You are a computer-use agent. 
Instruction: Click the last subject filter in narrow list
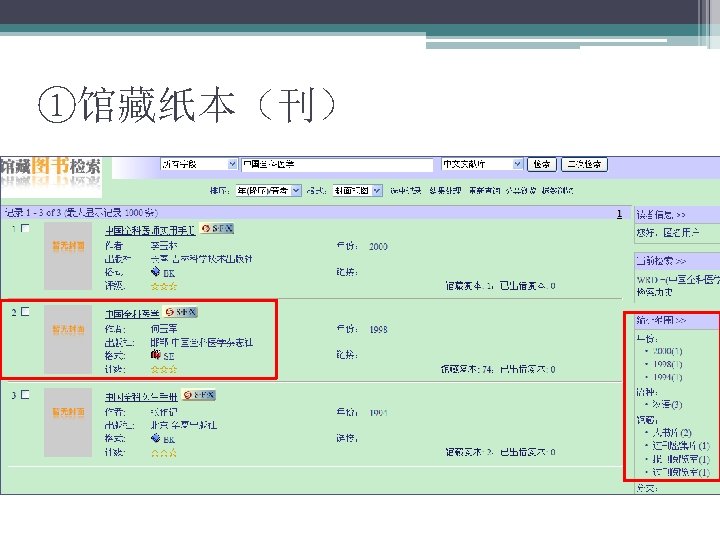(x=681, y=472)
